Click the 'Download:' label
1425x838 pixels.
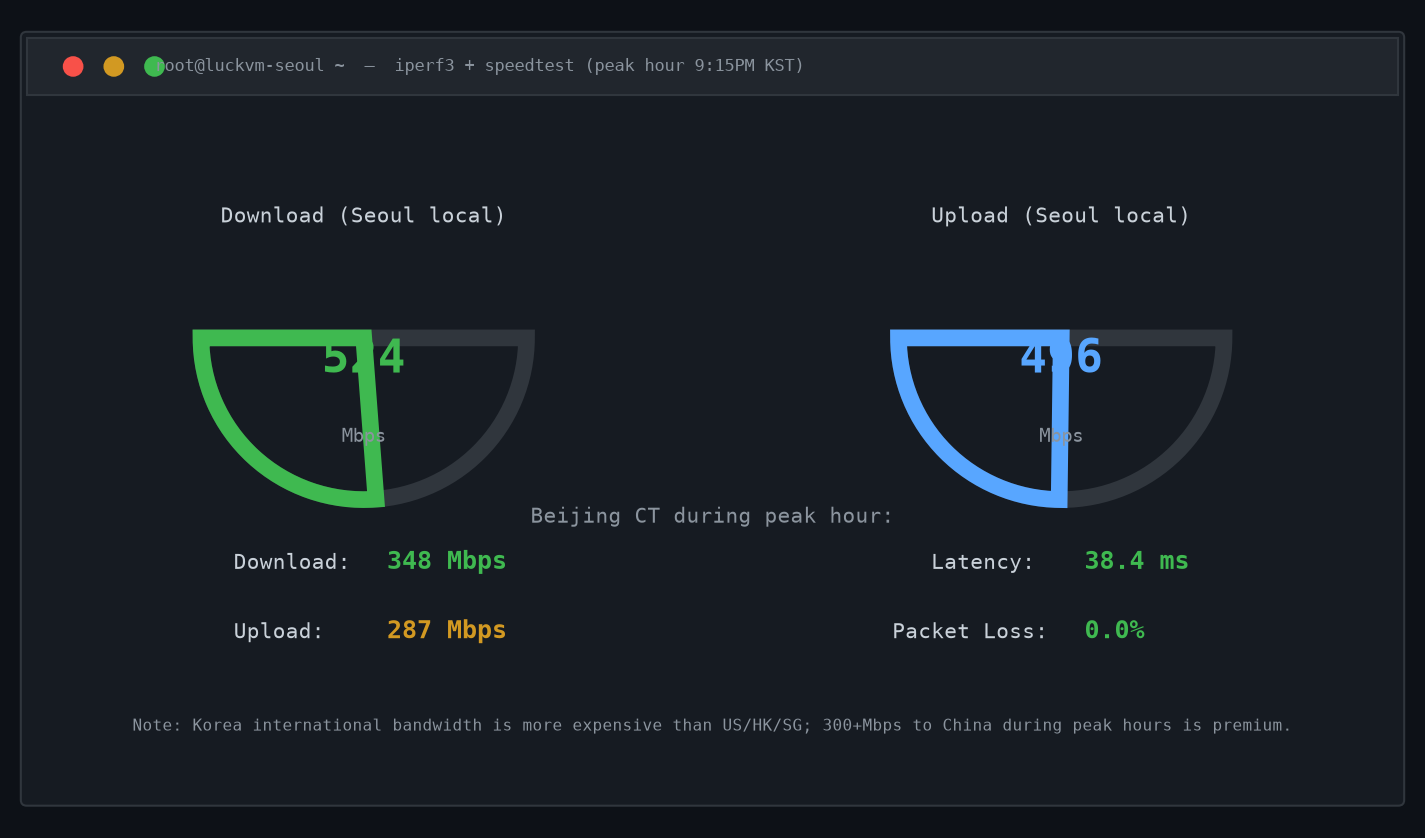click(x=292, y=562)
